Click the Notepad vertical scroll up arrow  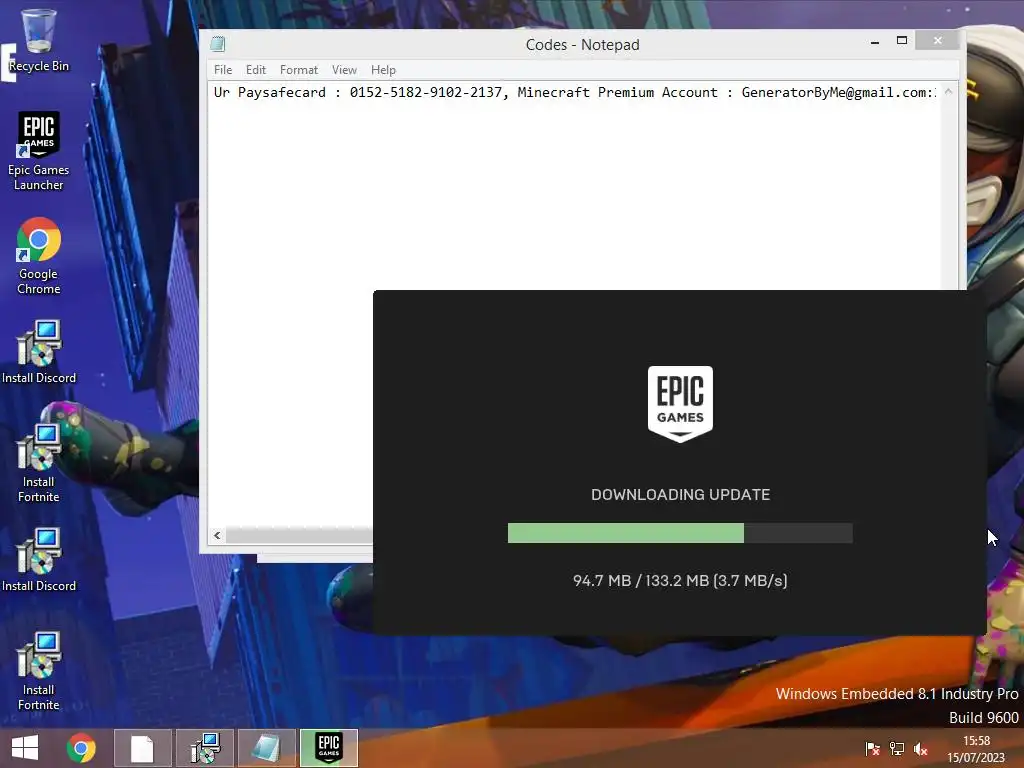pos(948,91)
